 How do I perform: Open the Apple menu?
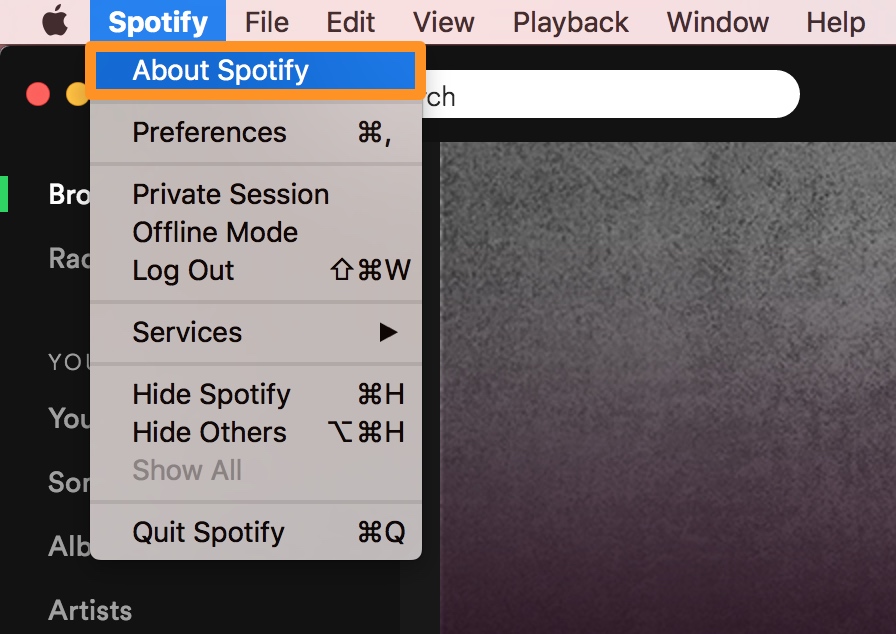55,22
